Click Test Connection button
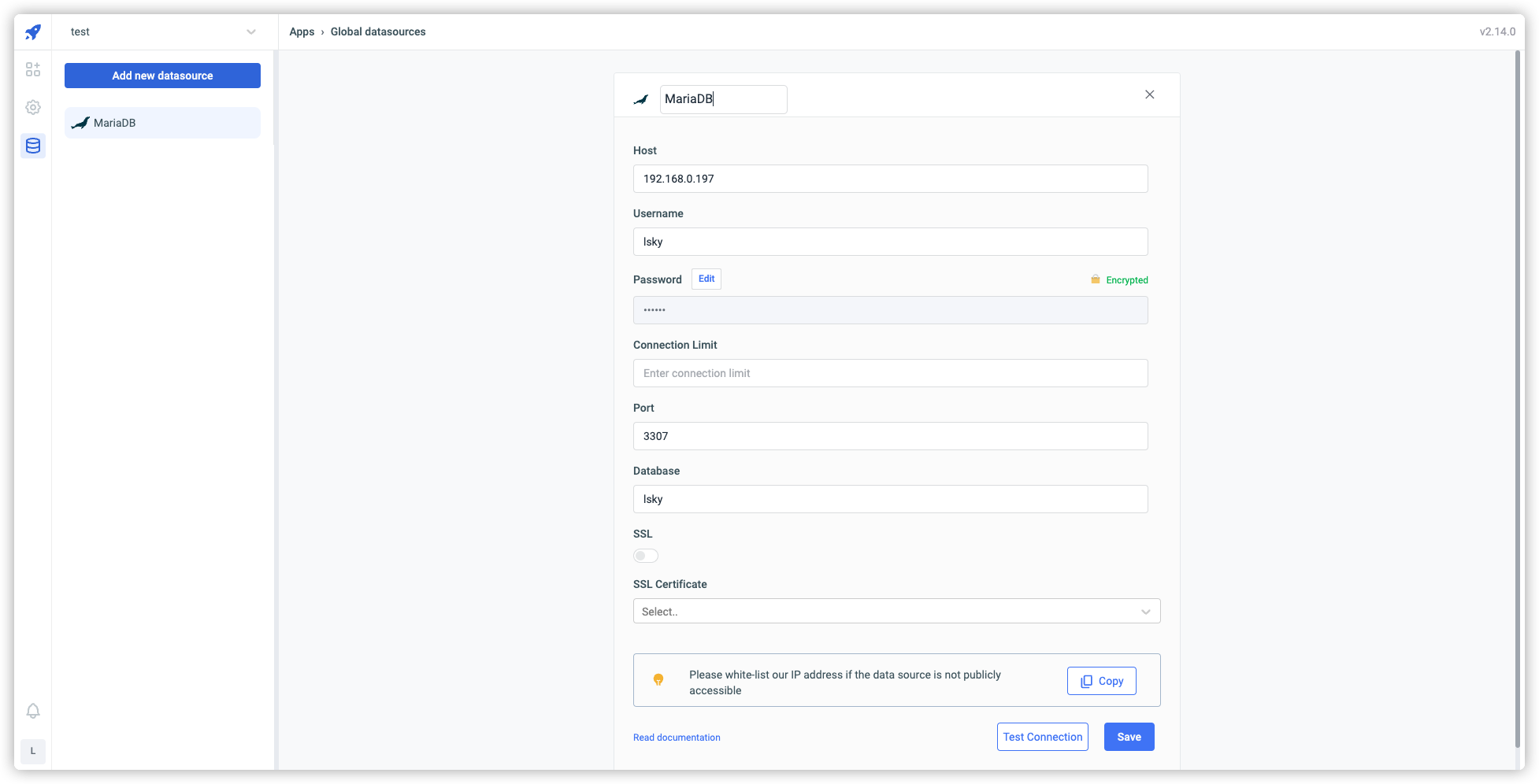This screenshot has width=1539, height=784. [x=1042, y=737]
